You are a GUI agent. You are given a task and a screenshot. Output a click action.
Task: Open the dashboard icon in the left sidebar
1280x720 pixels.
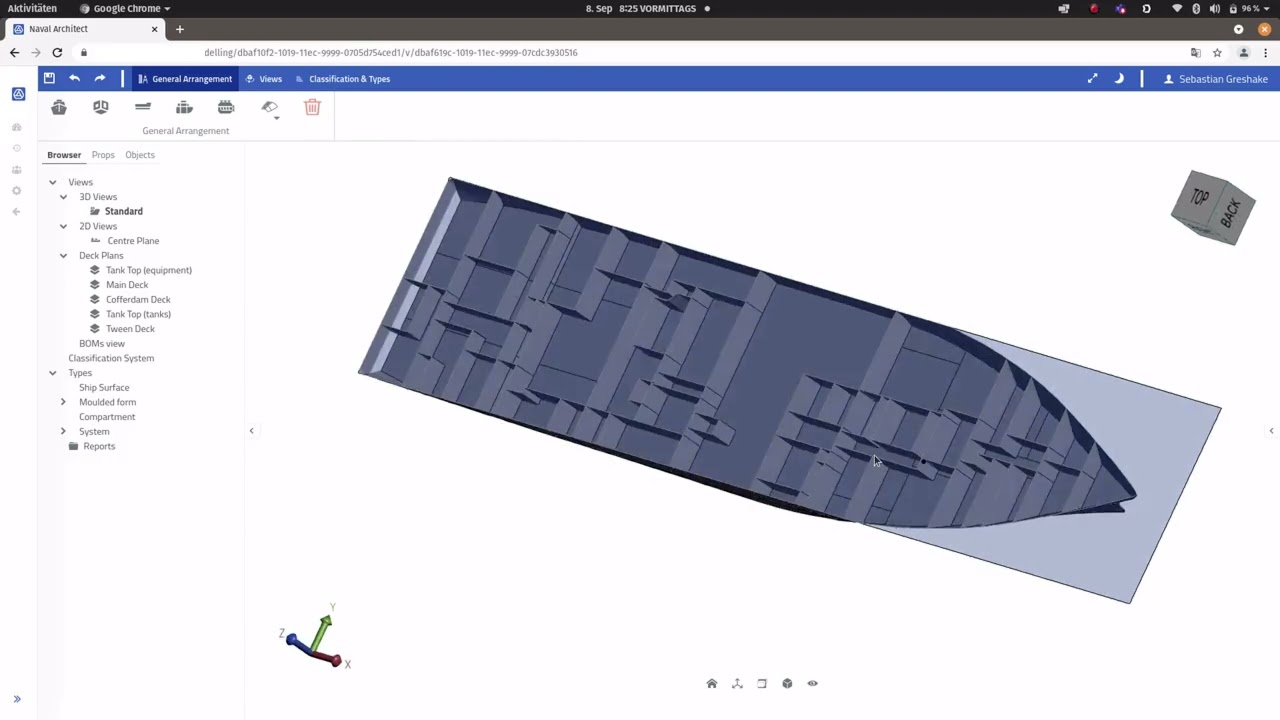[16, 127]
